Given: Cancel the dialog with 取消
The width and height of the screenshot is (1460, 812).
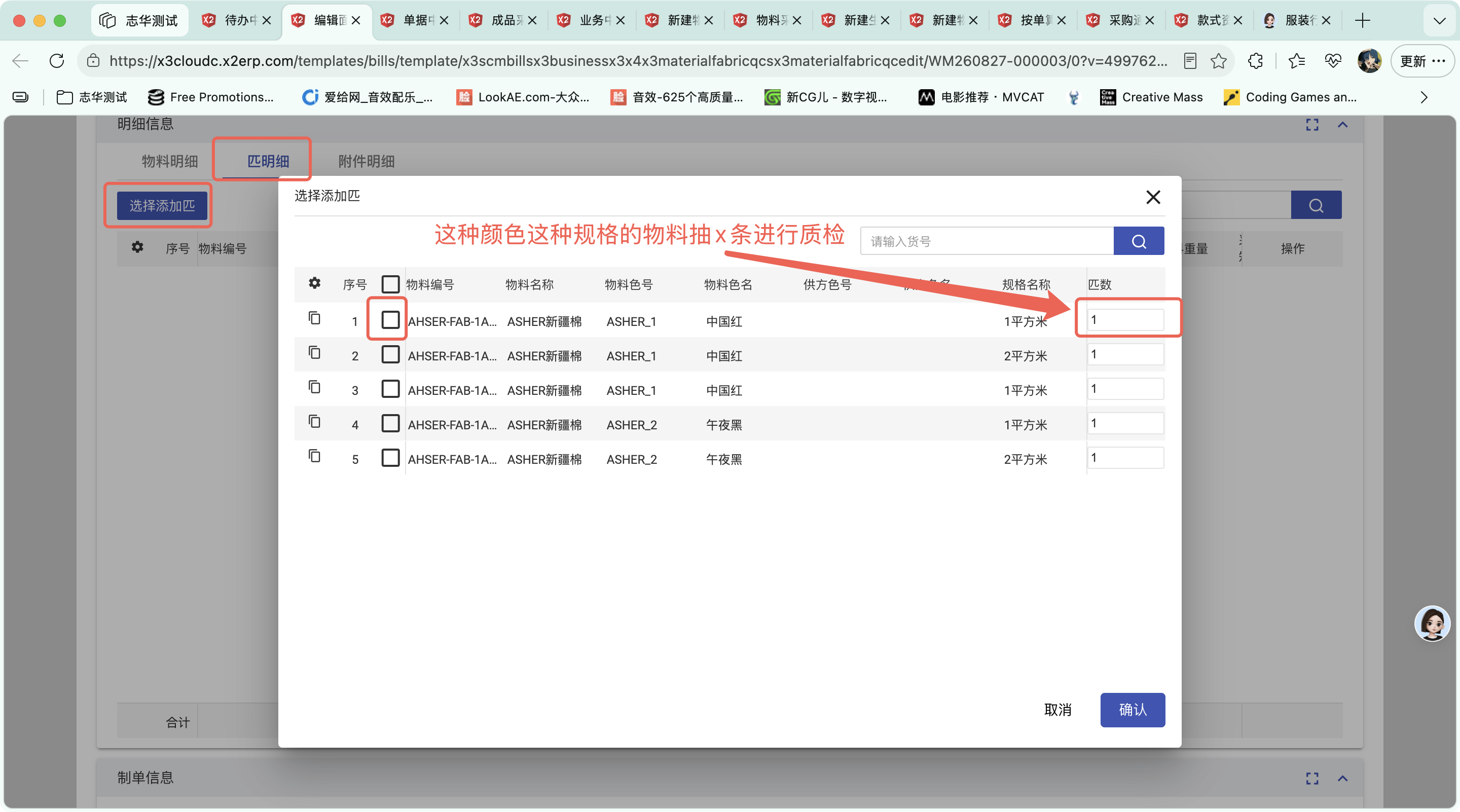Looking at the screenshot, I should click(1057, 710).
